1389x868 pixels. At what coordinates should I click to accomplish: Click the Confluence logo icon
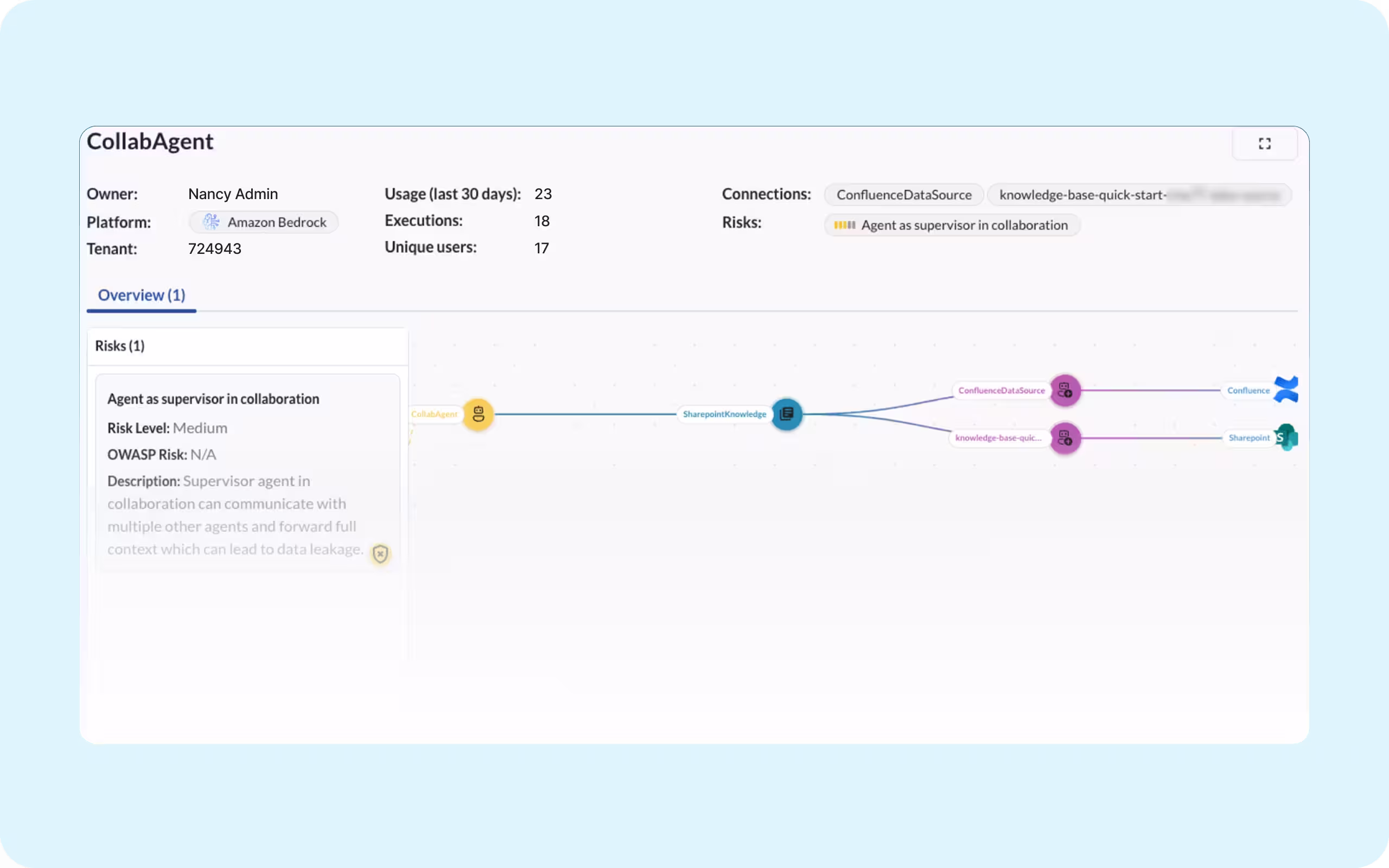[x=1286, y=390]
